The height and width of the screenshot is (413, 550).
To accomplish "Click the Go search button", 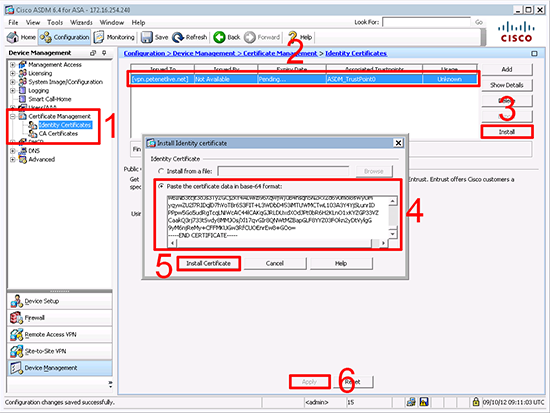I will 479,22.
